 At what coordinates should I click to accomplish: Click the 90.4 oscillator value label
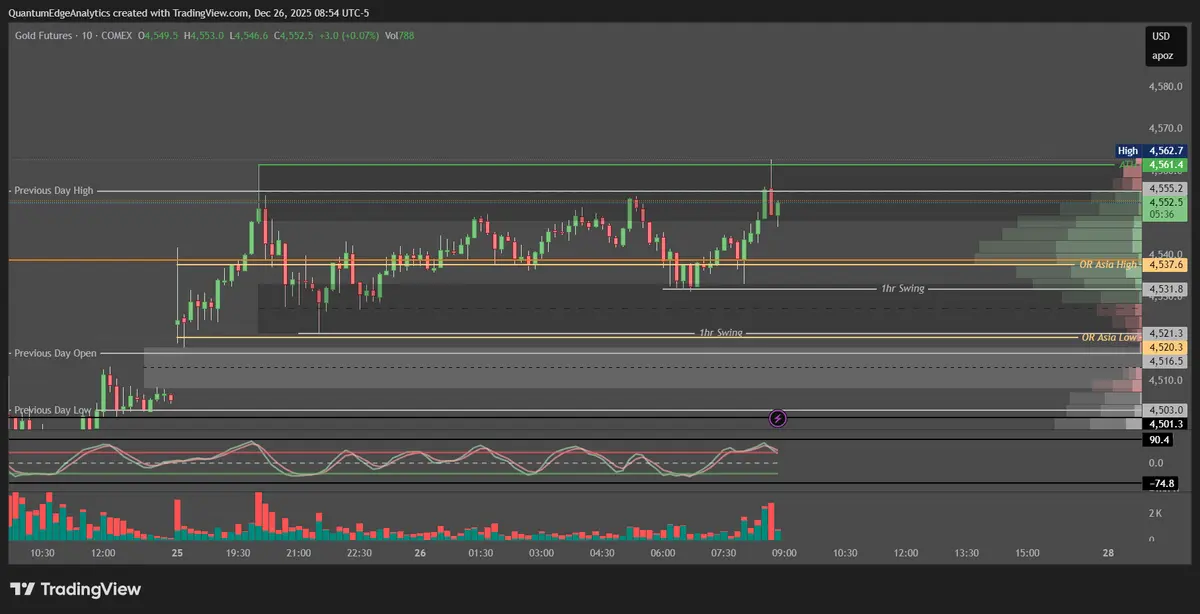(x=1160, y=440)
